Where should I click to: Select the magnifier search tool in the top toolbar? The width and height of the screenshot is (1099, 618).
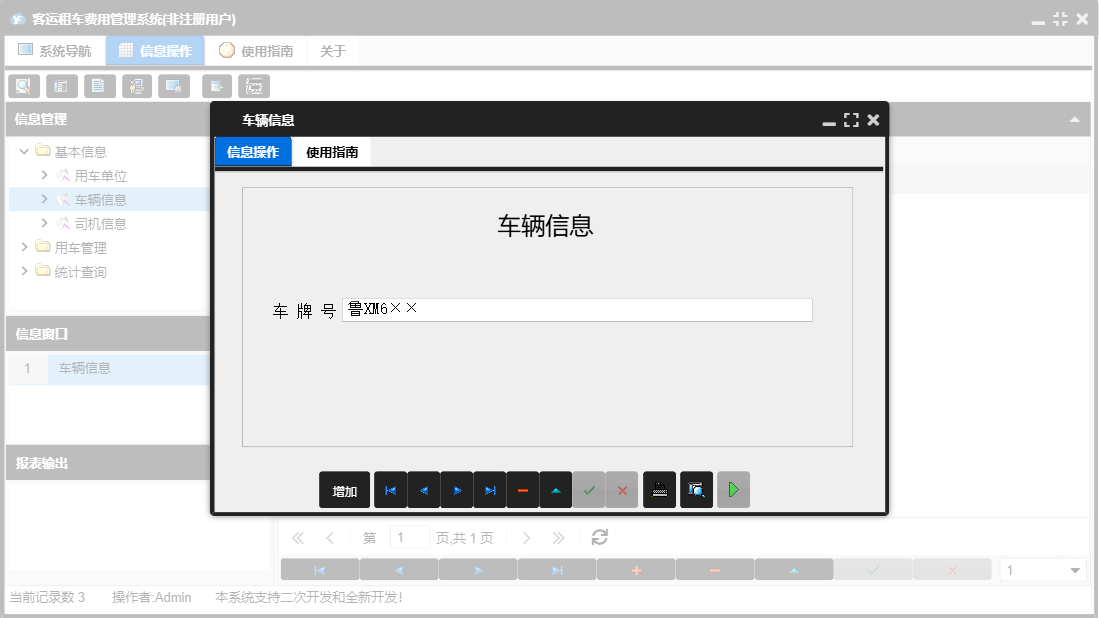coord(24,86)
